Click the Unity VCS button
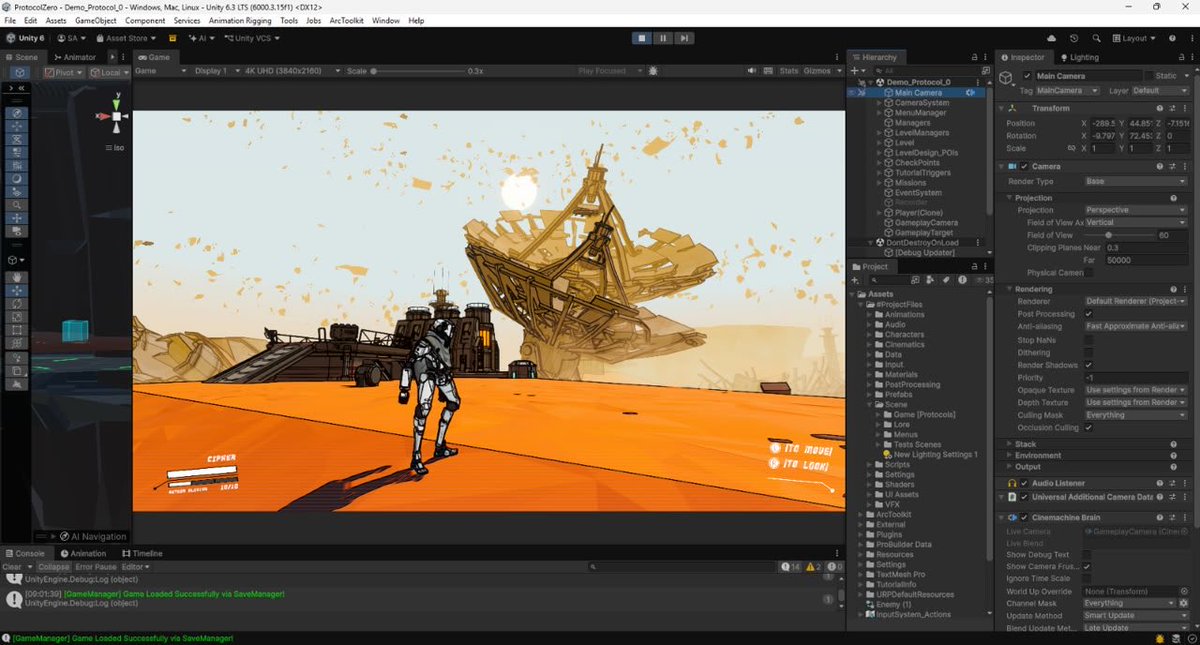The image size is (1200, 645). (x=251, y=38)
